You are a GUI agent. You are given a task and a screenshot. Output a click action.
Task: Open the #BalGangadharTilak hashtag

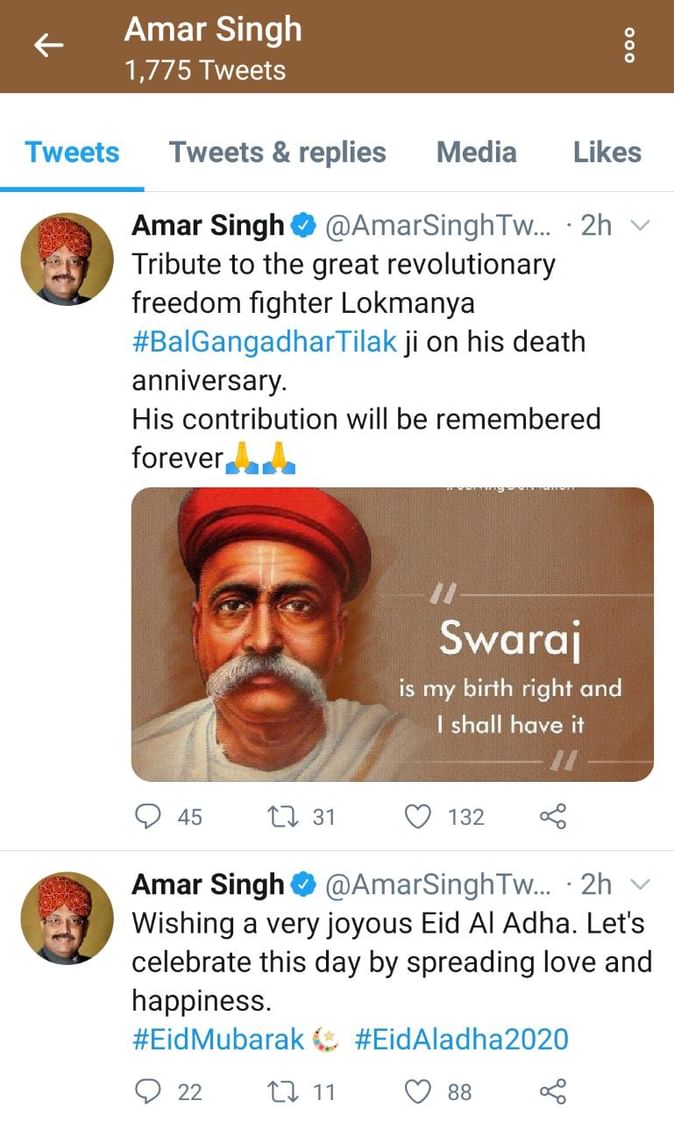[x=264, y=342]
